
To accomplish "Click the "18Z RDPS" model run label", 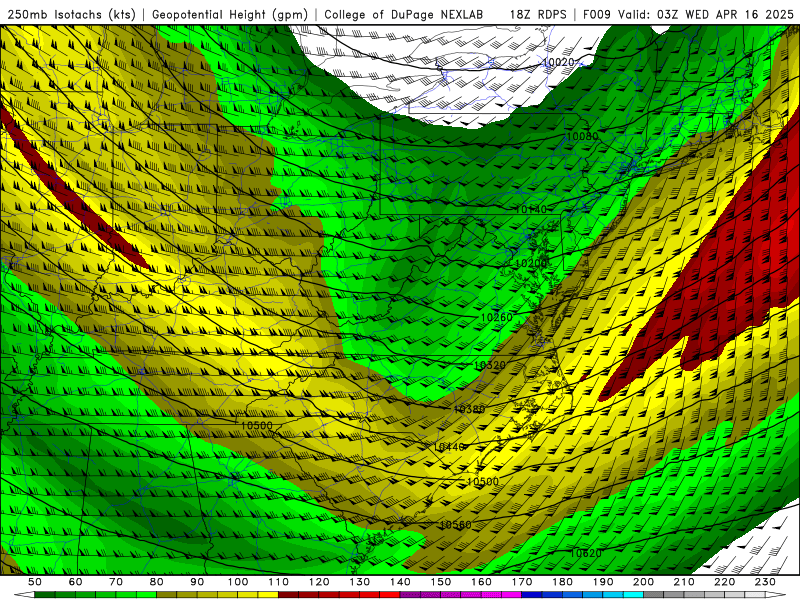I will coord(538,15).
